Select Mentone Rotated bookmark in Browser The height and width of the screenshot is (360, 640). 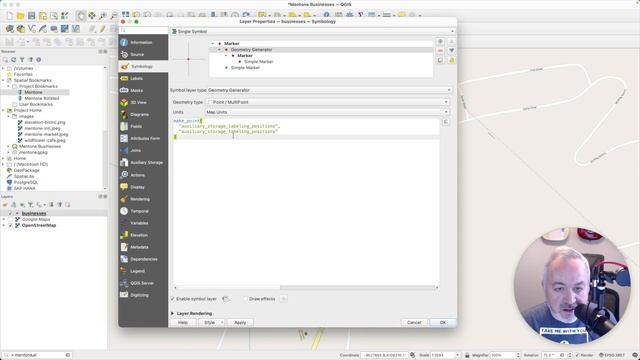point(41,98)
